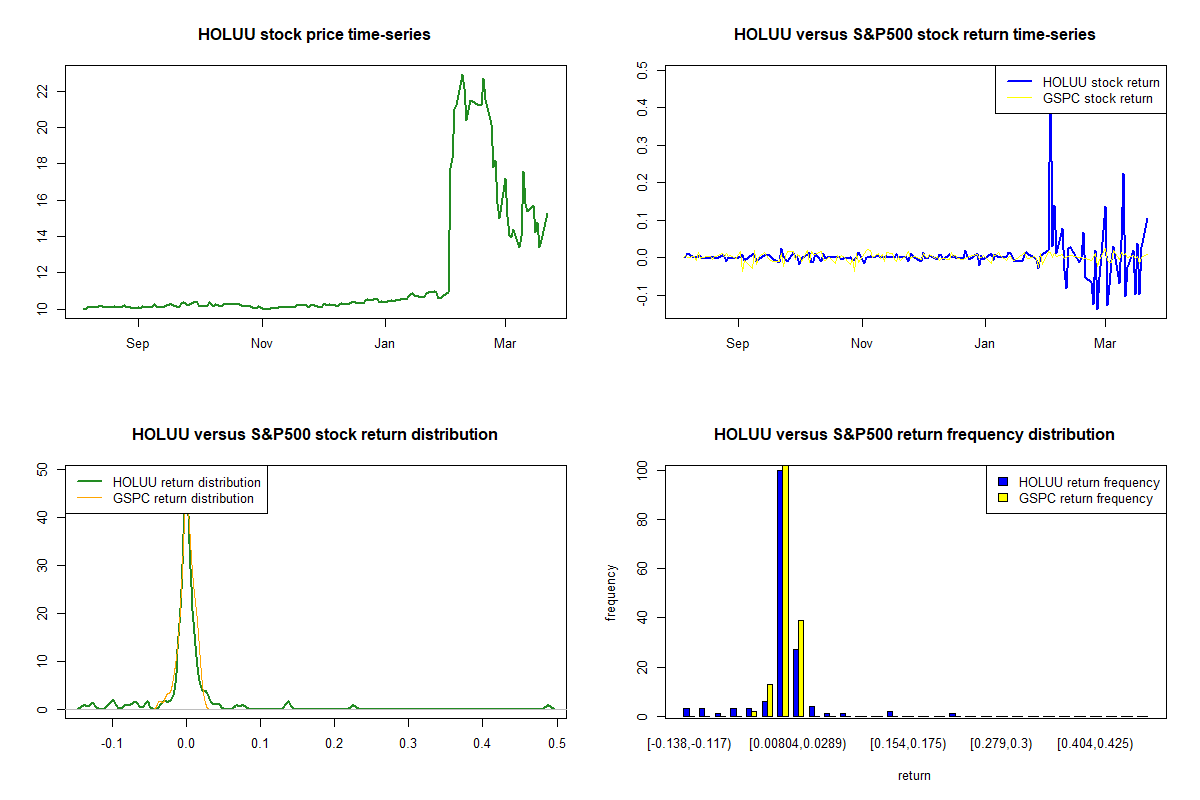Click the blue HOLUU return frequency legend square

(x=1003, y=482)
